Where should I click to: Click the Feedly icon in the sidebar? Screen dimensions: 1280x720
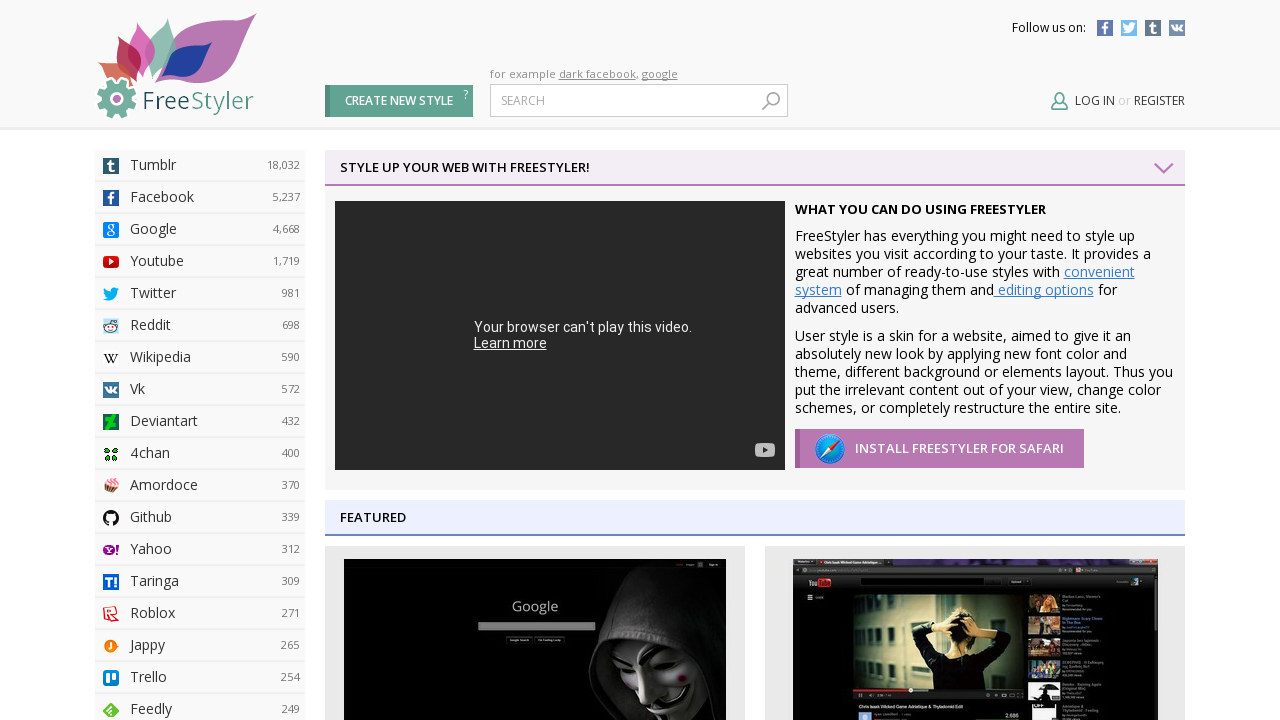coord(111,710)
